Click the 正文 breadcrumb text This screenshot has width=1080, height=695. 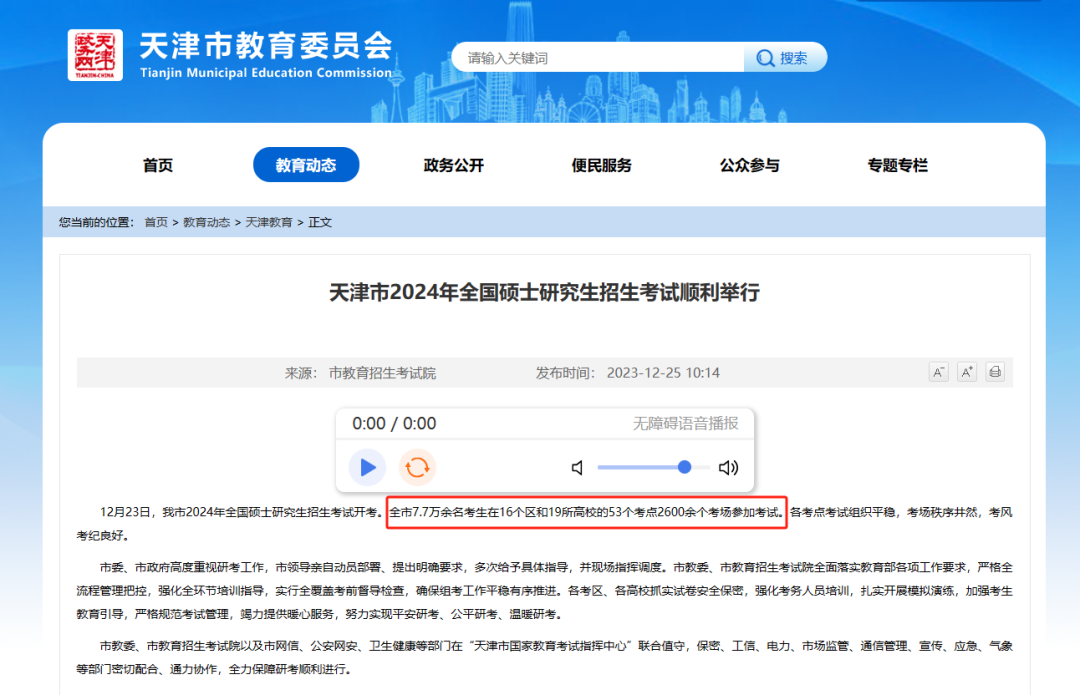pos(320,222)
